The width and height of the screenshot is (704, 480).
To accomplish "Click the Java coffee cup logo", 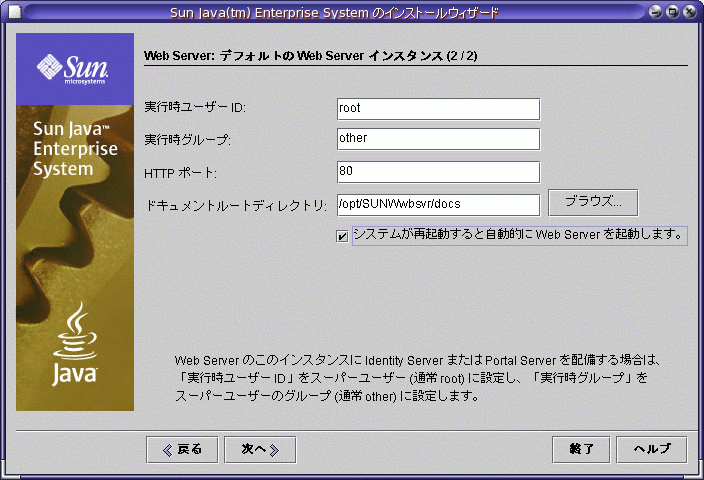I will pyautogui.click(x=75, y=344).
